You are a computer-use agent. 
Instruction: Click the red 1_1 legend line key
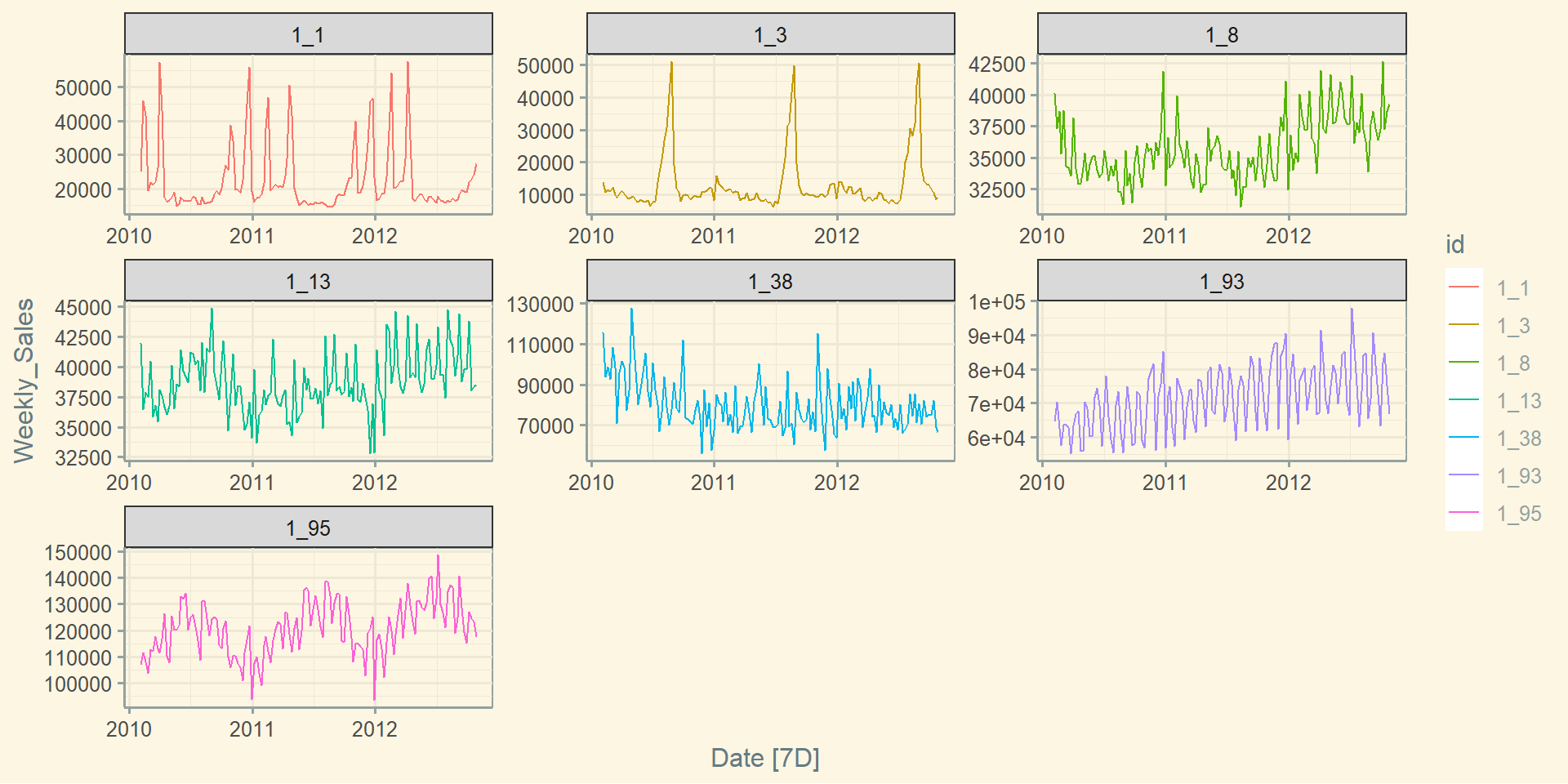tap(1463, 287)
